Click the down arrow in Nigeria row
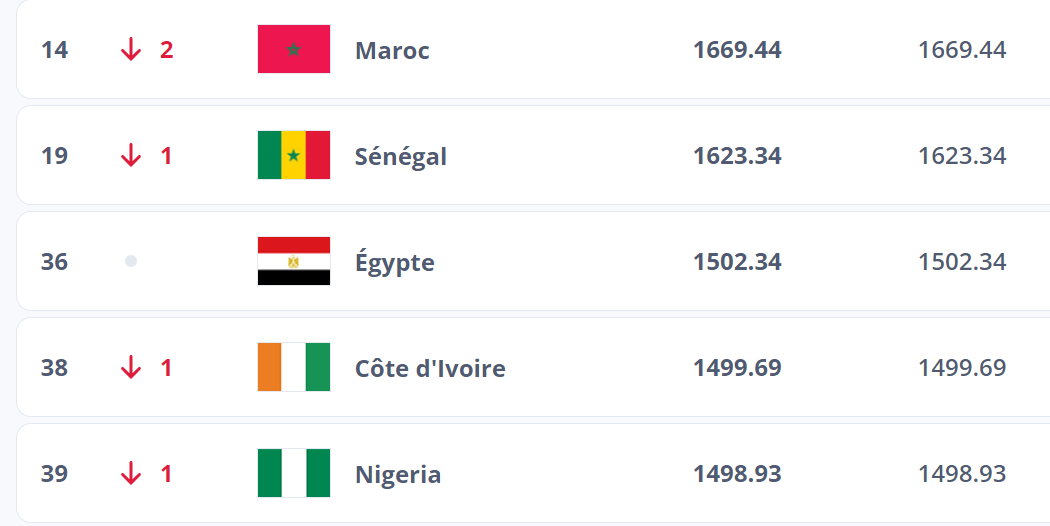 (131, 474)
